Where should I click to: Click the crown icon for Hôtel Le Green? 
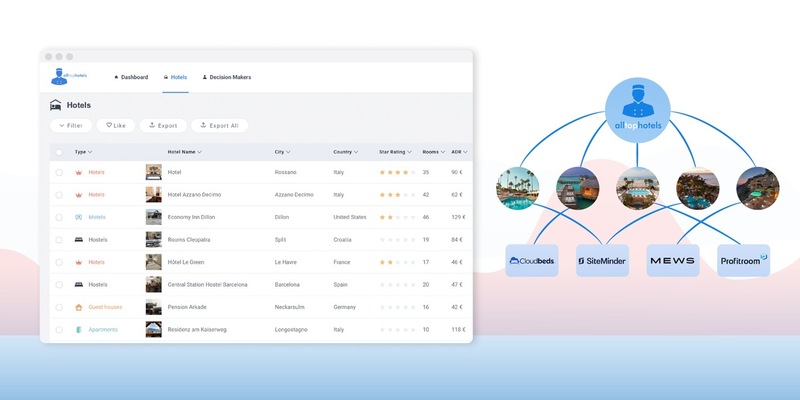point(79,262)
